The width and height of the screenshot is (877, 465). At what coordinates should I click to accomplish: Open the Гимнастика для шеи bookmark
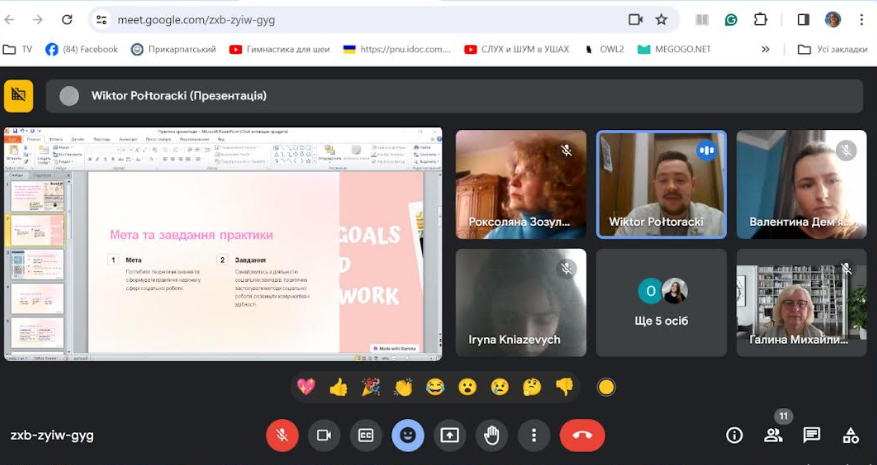(279, 49)
